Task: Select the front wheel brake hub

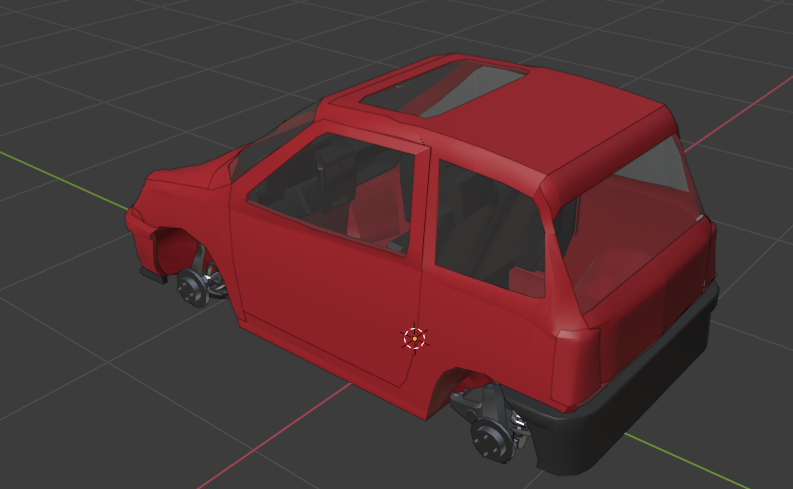Action: pos(193,288)
